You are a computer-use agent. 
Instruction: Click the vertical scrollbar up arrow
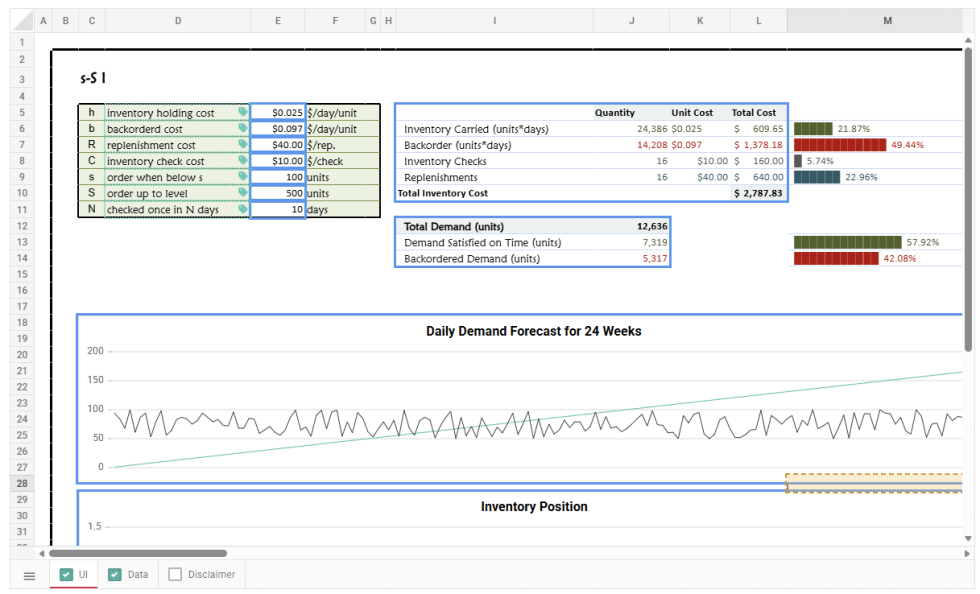pos(968,41)
